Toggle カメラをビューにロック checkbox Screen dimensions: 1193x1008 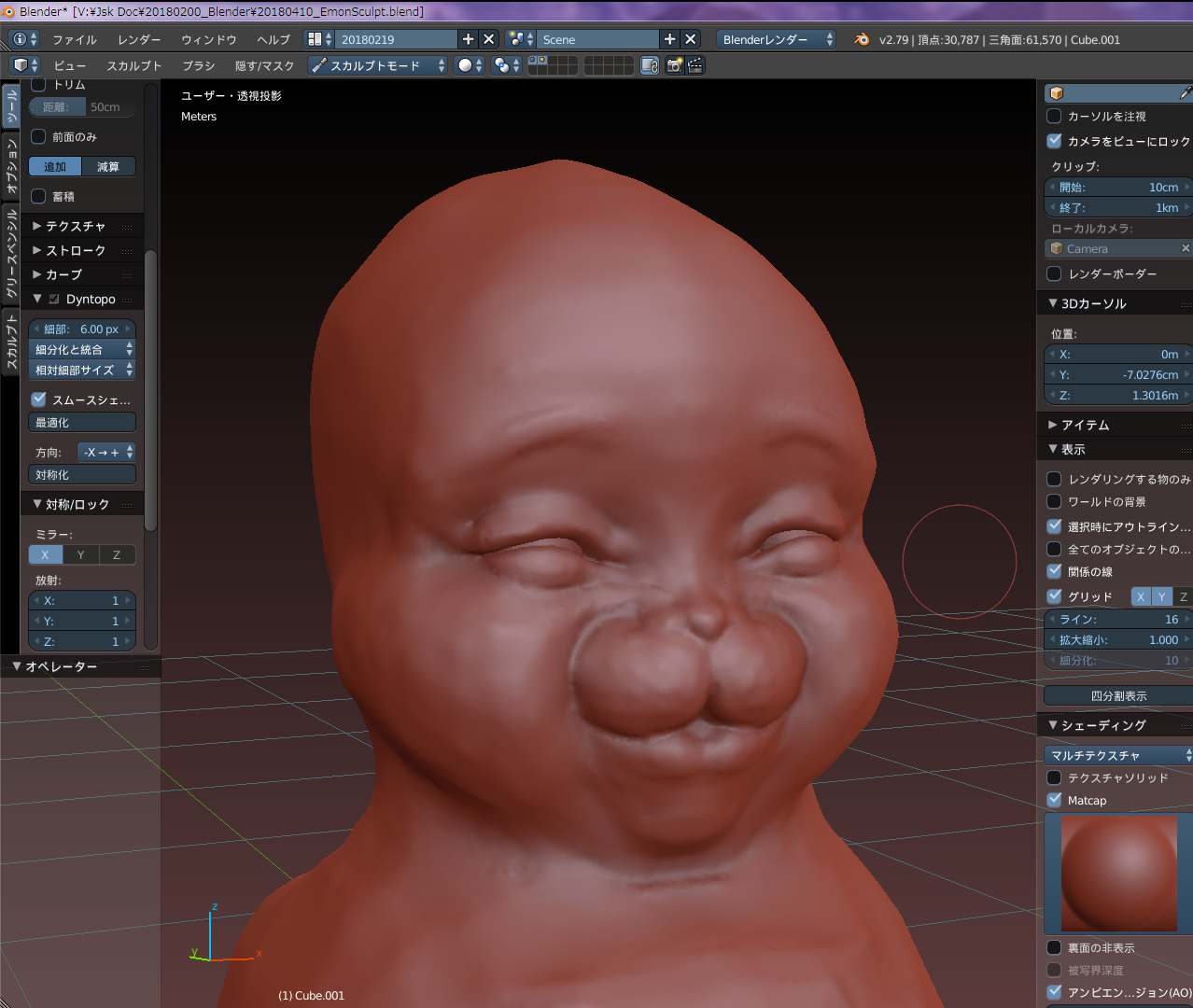coord(1054,141)
